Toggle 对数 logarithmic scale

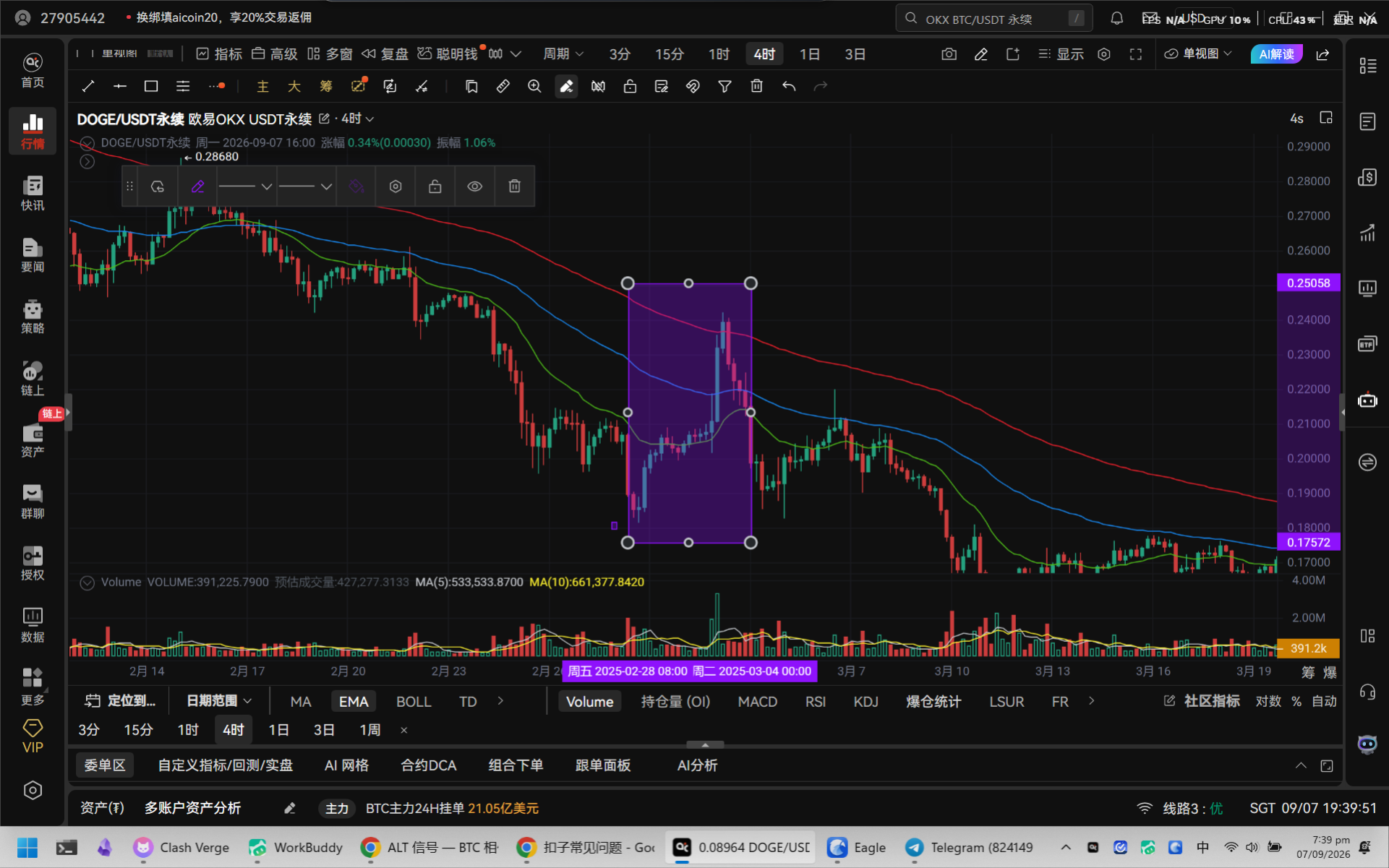[1268, 701]
